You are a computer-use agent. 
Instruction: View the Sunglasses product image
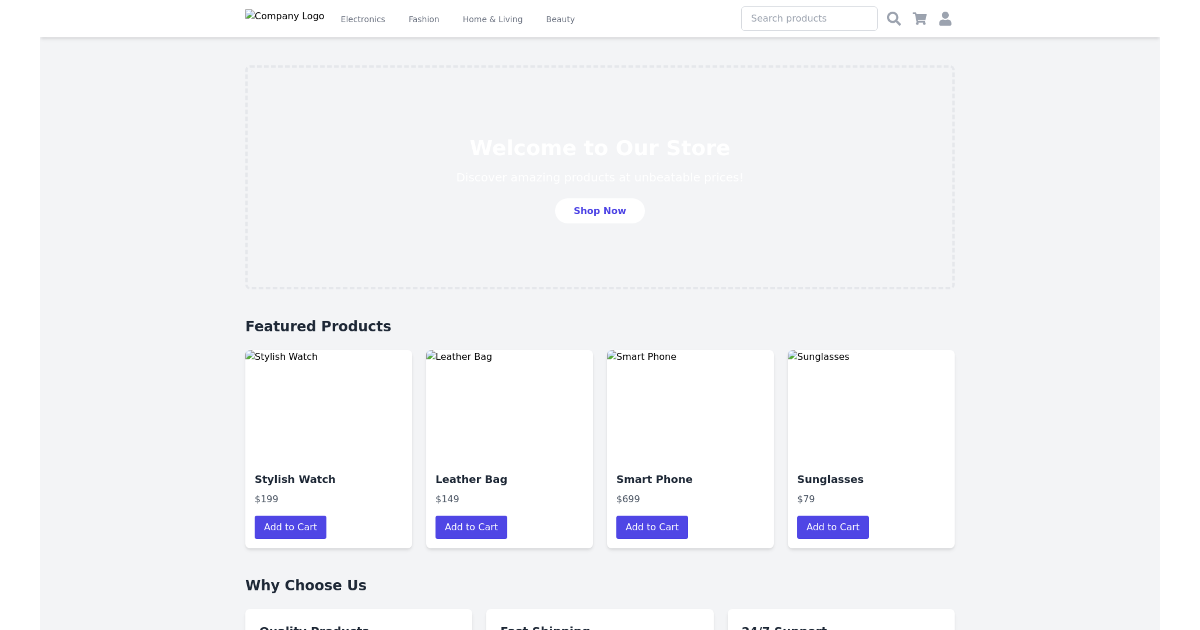click(870, 405)
